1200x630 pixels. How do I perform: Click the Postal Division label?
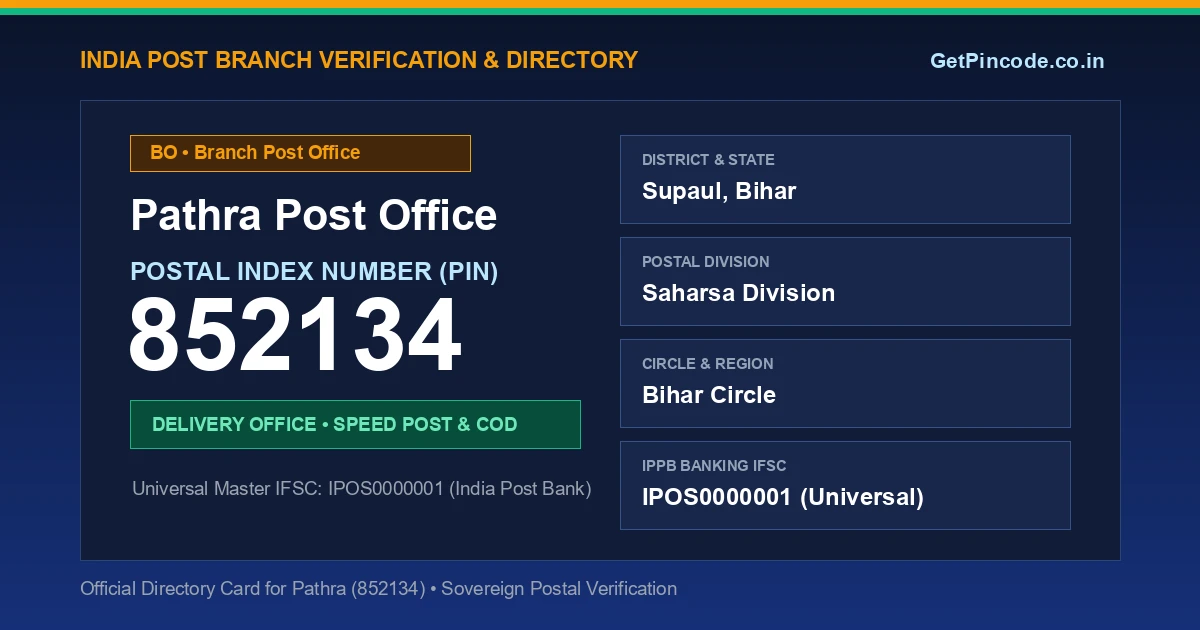tap(705, 262)
